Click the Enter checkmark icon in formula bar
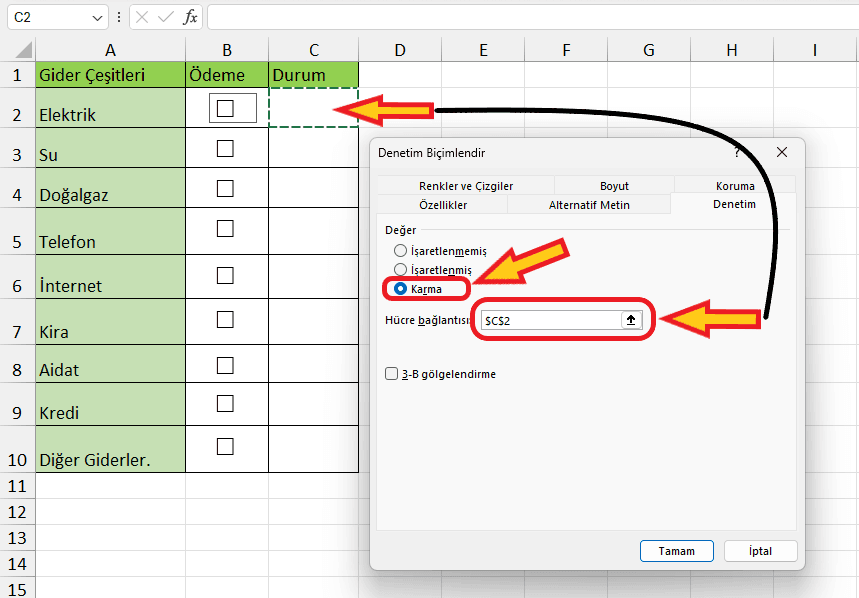859x598 pixels. [x=166, y=17]
